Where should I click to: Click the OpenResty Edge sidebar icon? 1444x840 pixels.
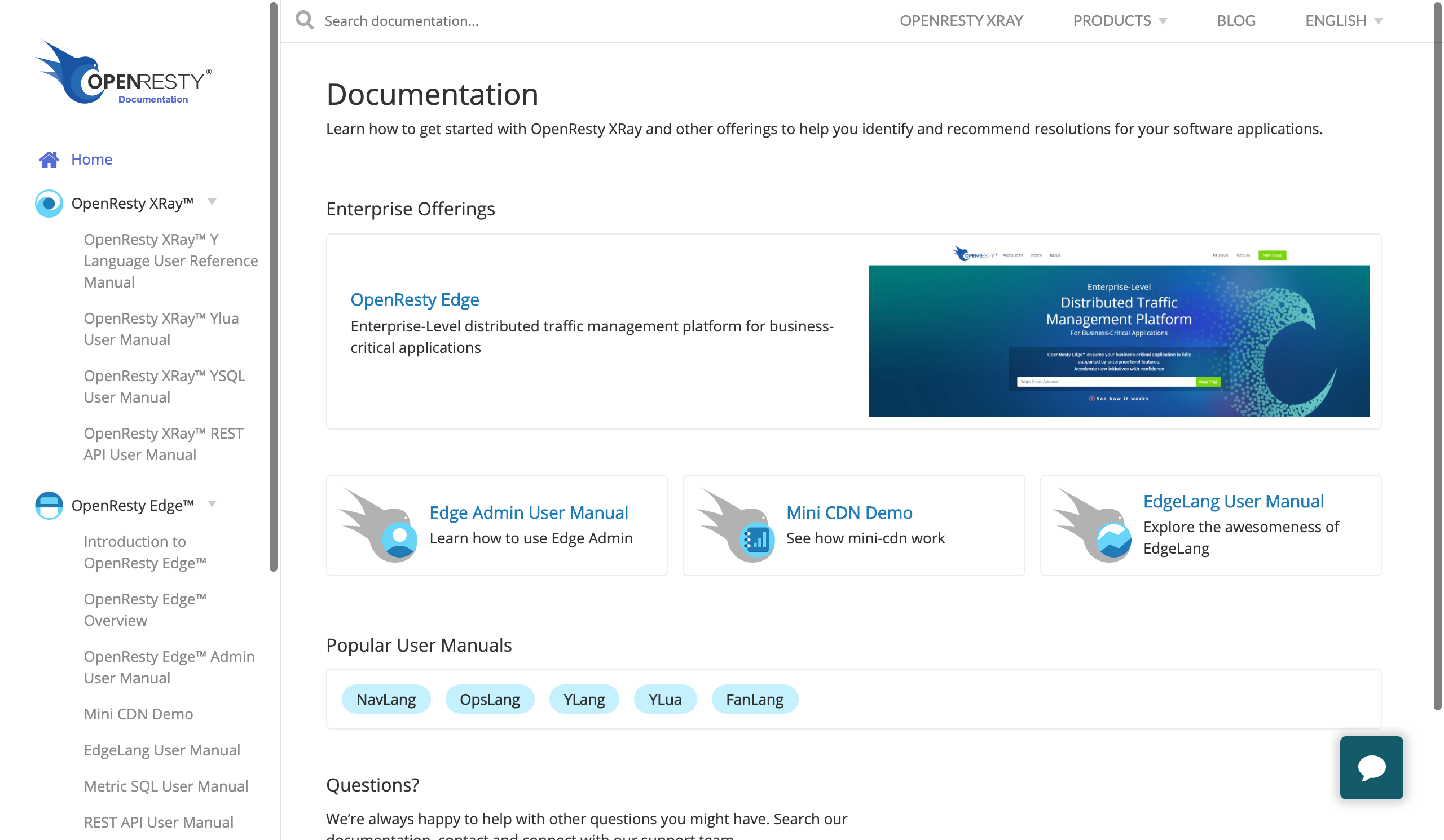point(49,506)
